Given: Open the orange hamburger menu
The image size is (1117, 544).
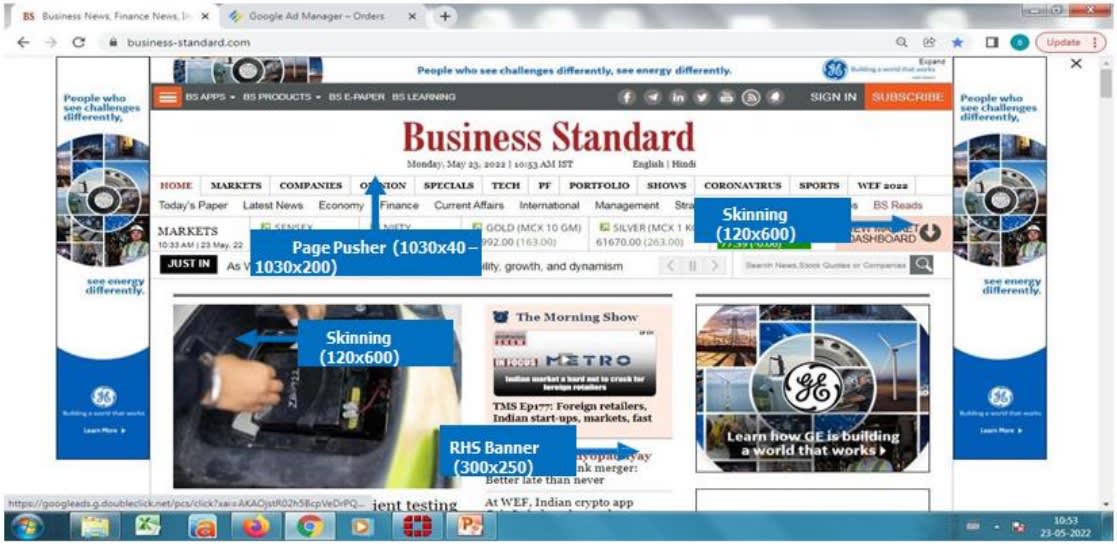Looking at the screenshot, I should click(168, 97).
